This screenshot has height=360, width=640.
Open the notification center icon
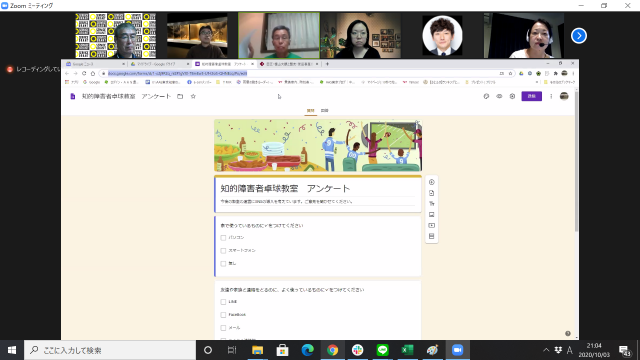click(x=624, y=350)
